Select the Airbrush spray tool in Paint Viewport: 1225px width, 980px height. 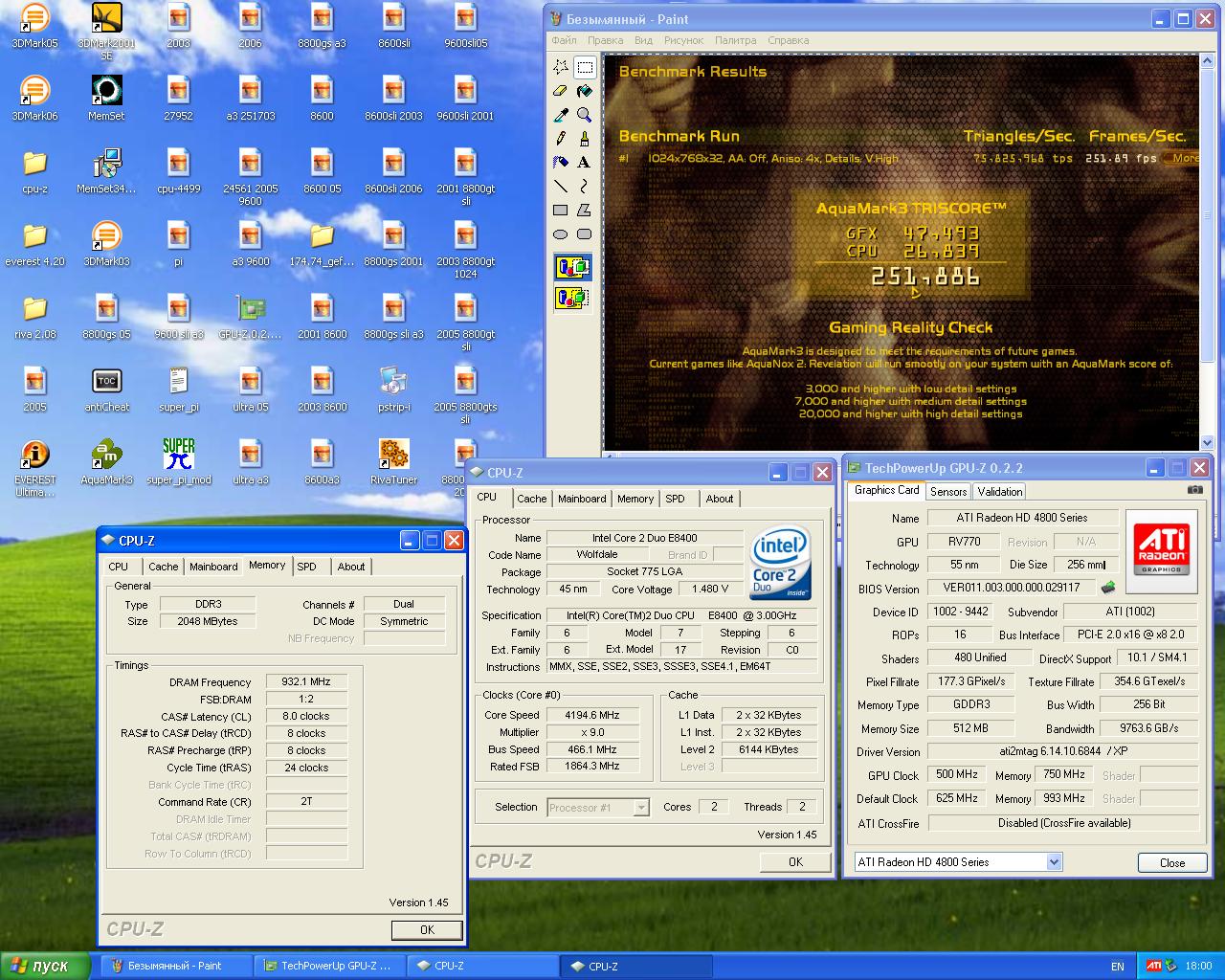coord(561,163)
